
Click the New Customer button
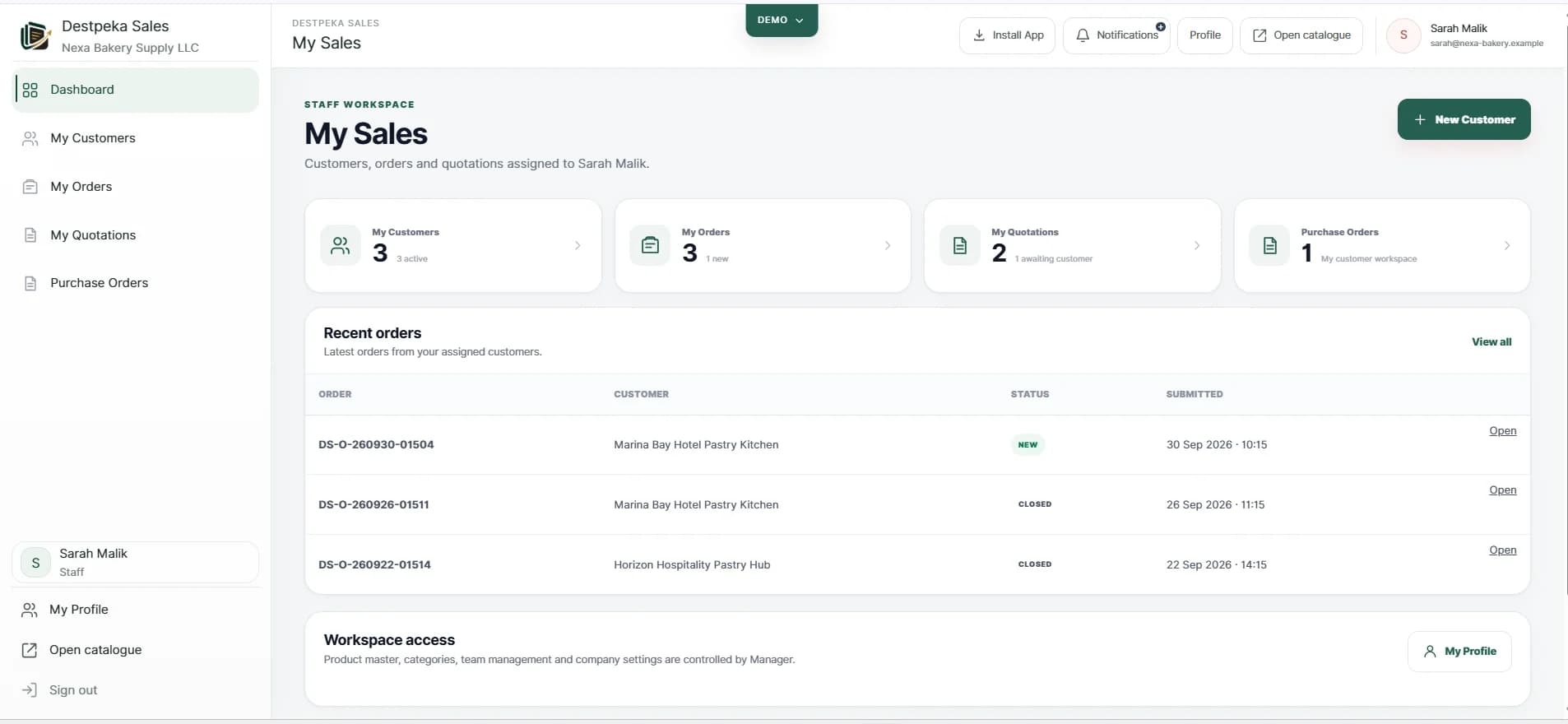[1464, 119]
